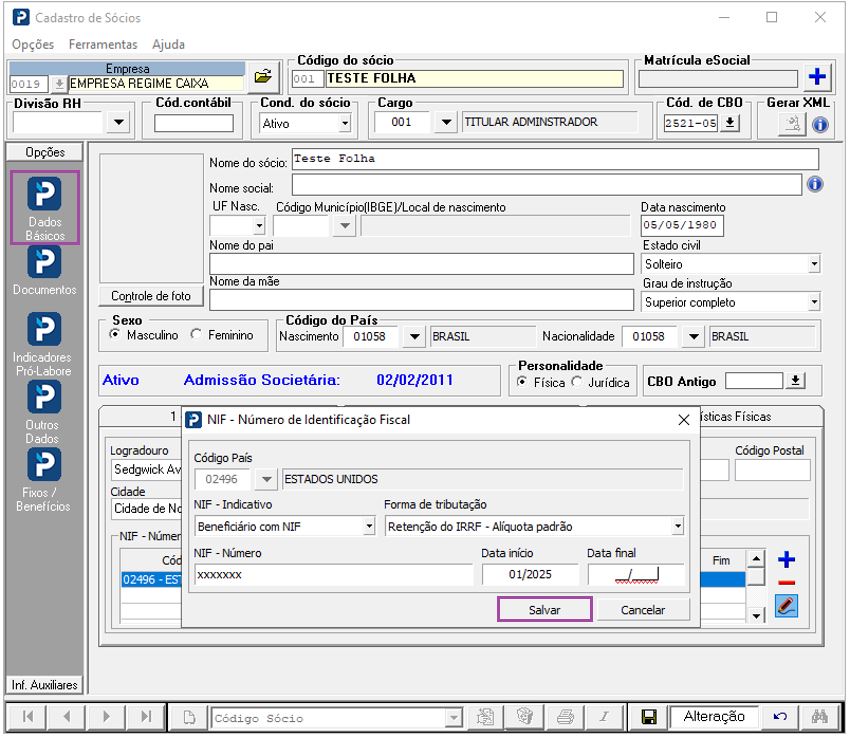
Task: Close the NIF dialog with X
Action: pos(684,420)
